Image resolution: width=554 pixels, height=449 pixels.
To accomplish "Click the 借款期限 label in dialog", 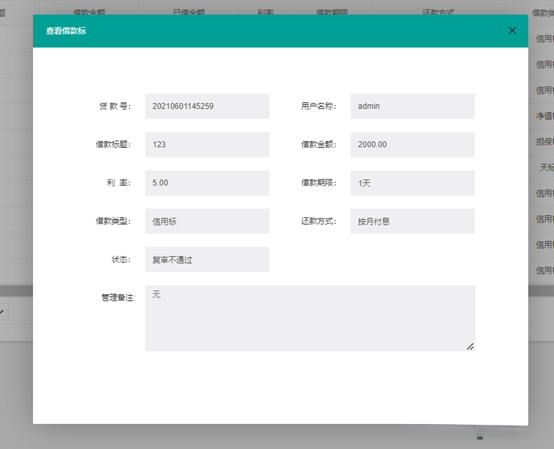I will [x=319, y=183].
